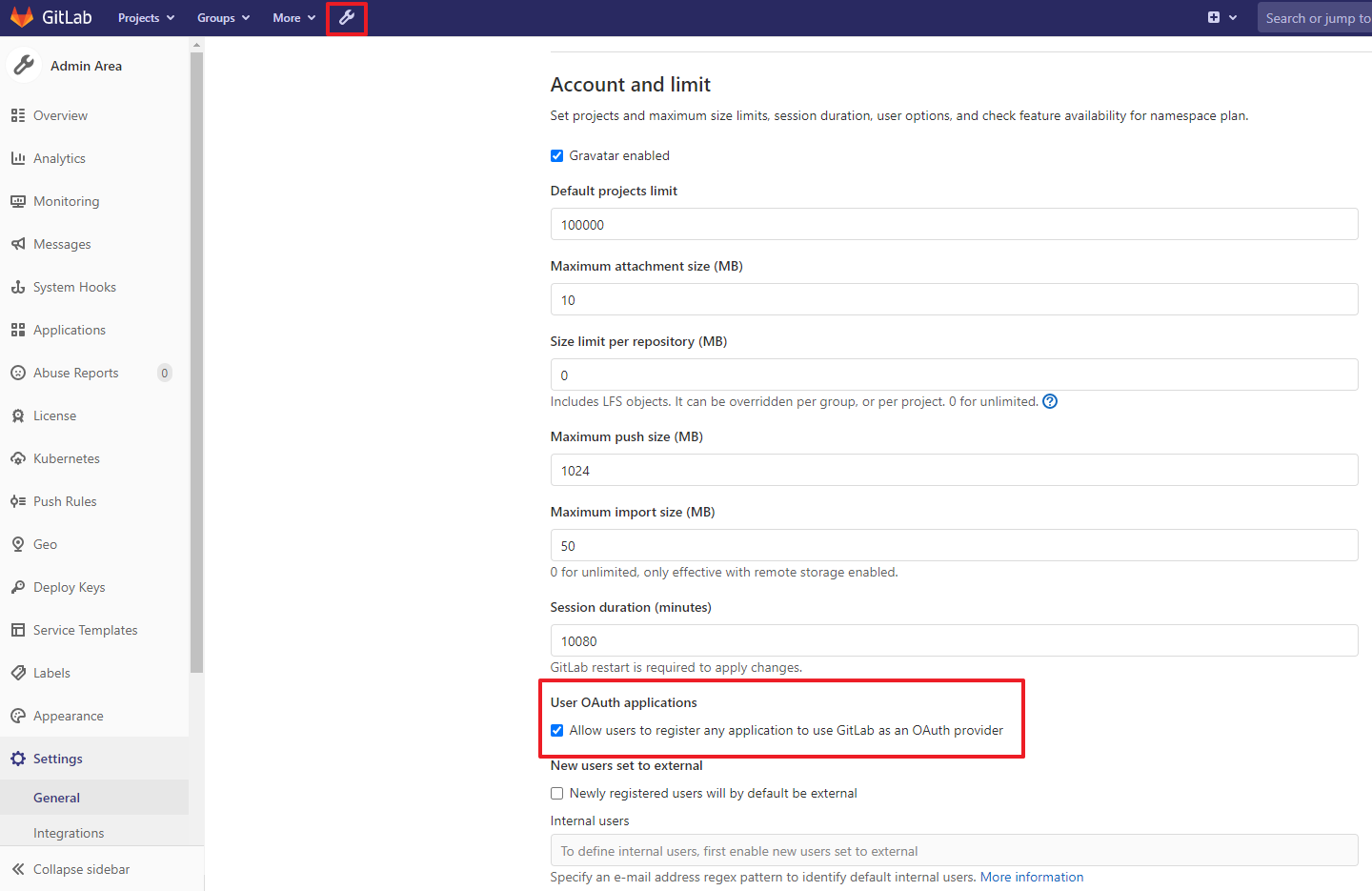Click the Geo location pin icon
1372x891 pixels.
pos(18,544)
